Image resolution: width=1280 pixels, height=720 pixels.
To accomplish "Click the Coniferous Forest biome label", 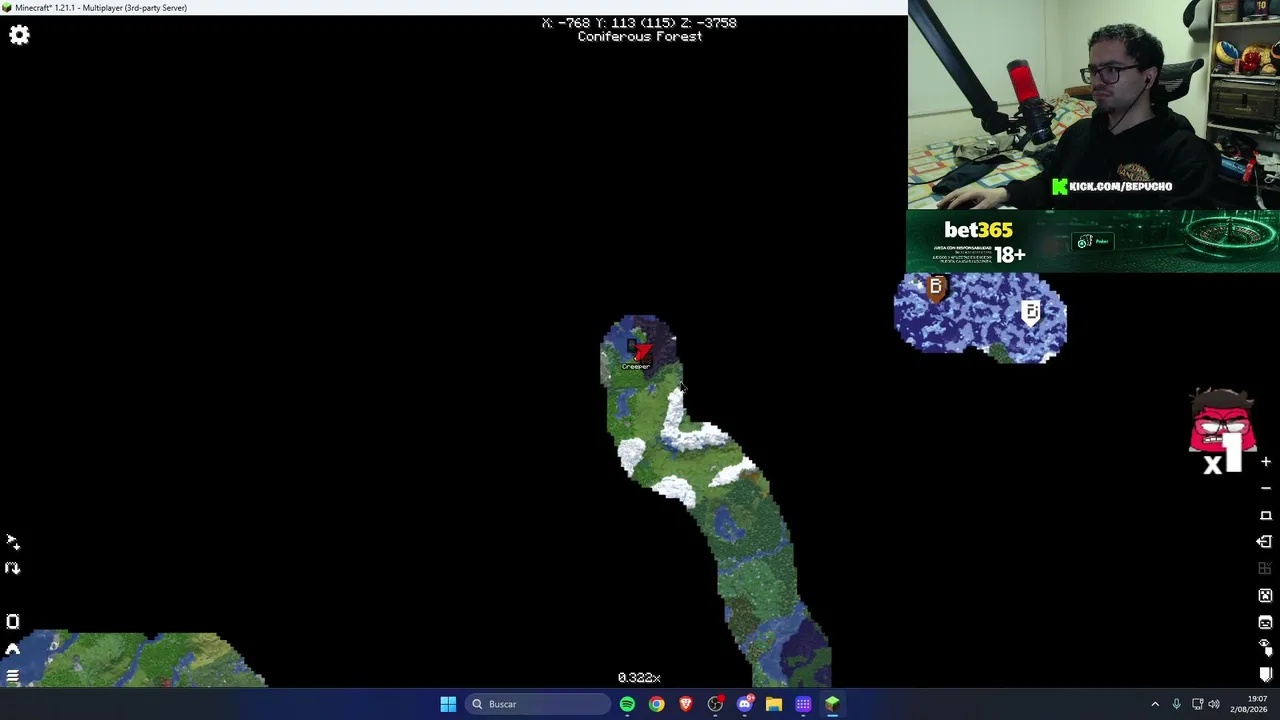I will 640,37.
